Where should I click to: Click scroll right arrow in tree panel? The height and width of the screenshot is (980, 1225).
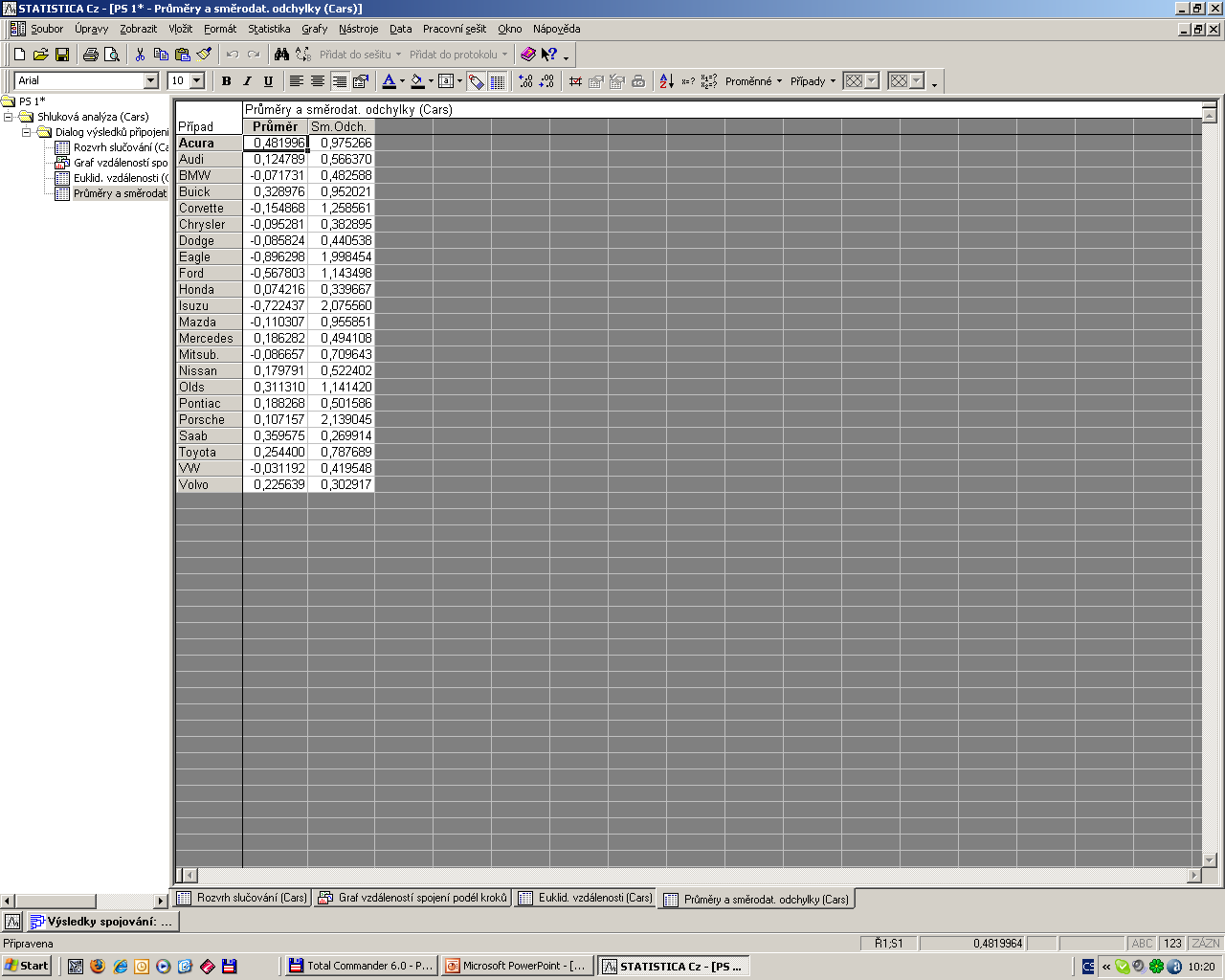161,902
